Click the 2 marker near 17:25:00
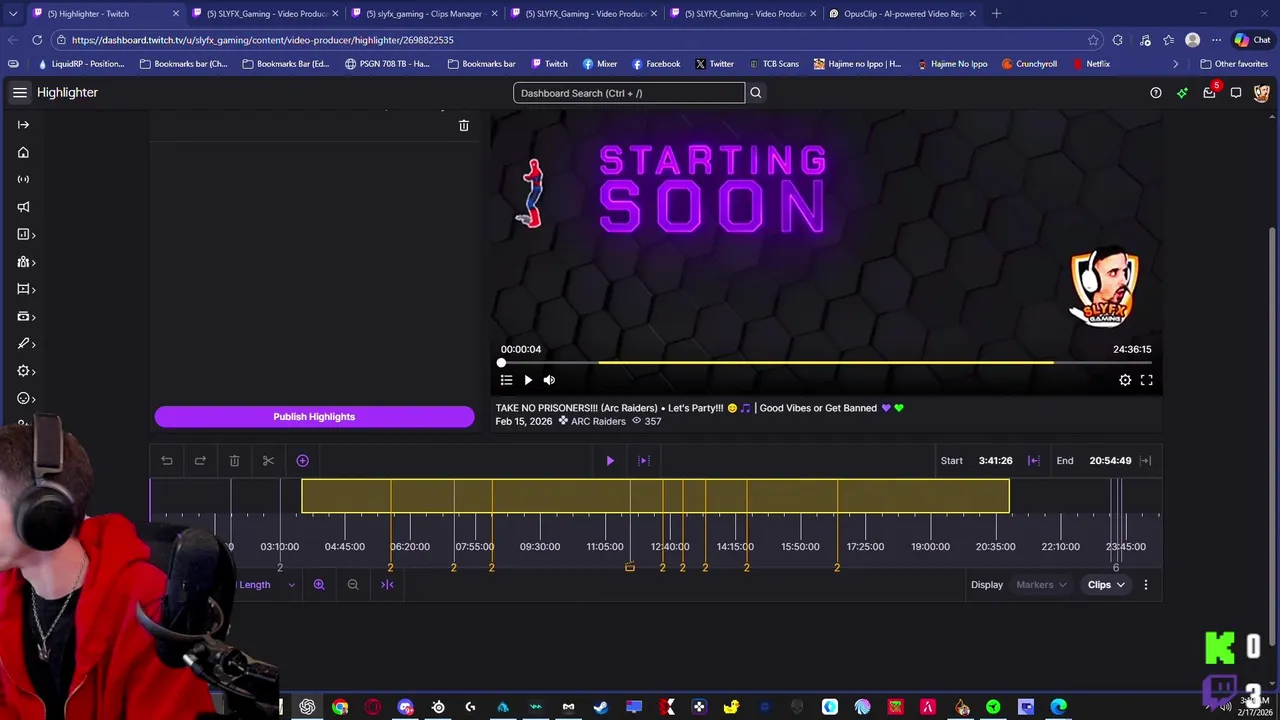This screenshot has width=1280, height=720. click(837, 568)
